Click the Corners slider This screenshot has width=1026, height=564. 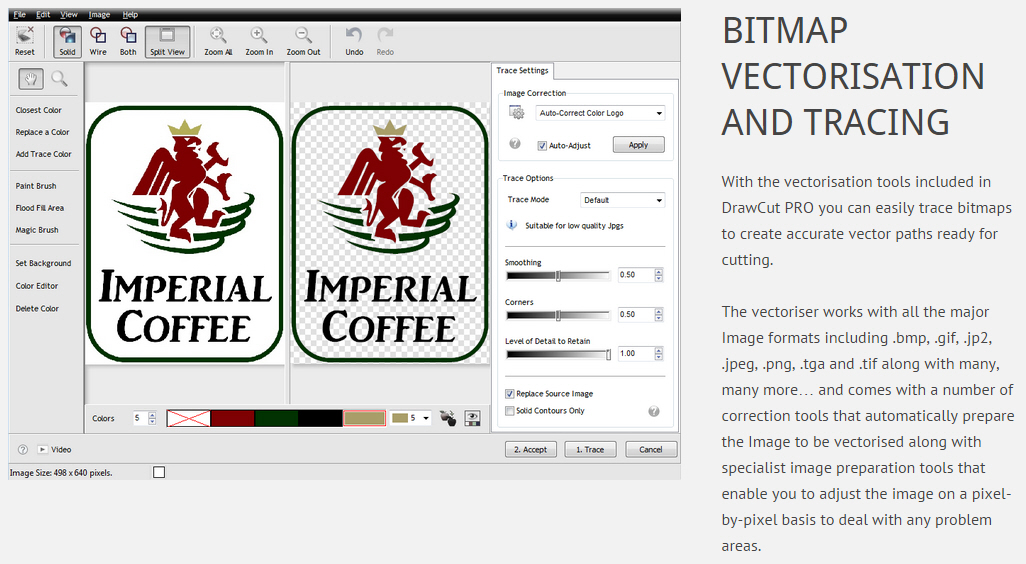pos(558,316)
